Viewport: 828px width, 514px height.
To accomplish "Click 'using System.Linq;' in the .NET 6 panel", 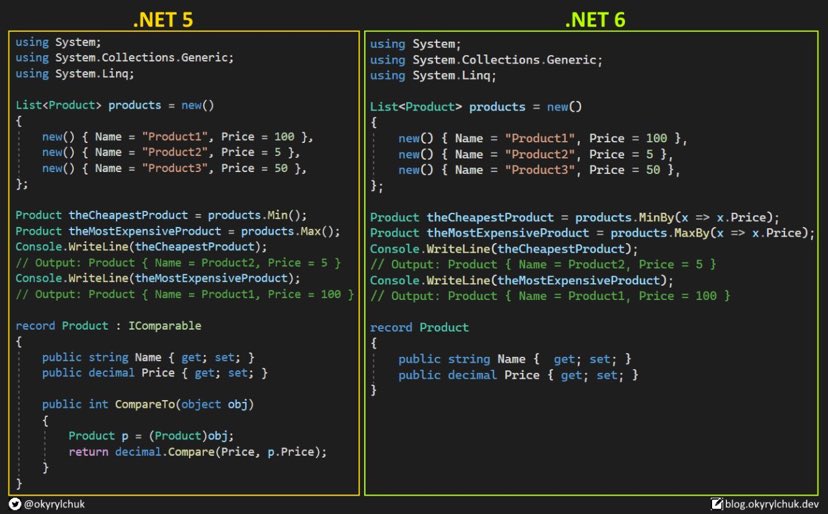I will coord(433,76).
